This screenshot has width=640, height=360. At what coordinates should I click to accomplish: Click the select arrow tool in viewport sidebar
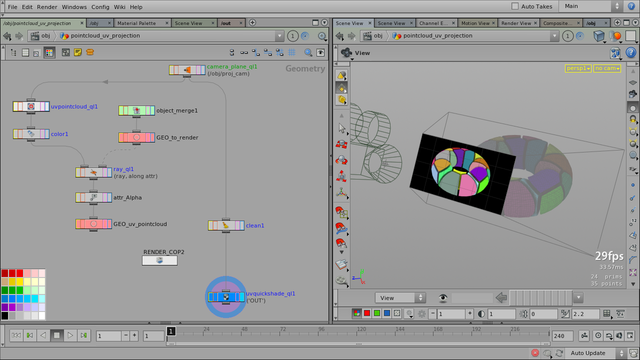(342, 129)
